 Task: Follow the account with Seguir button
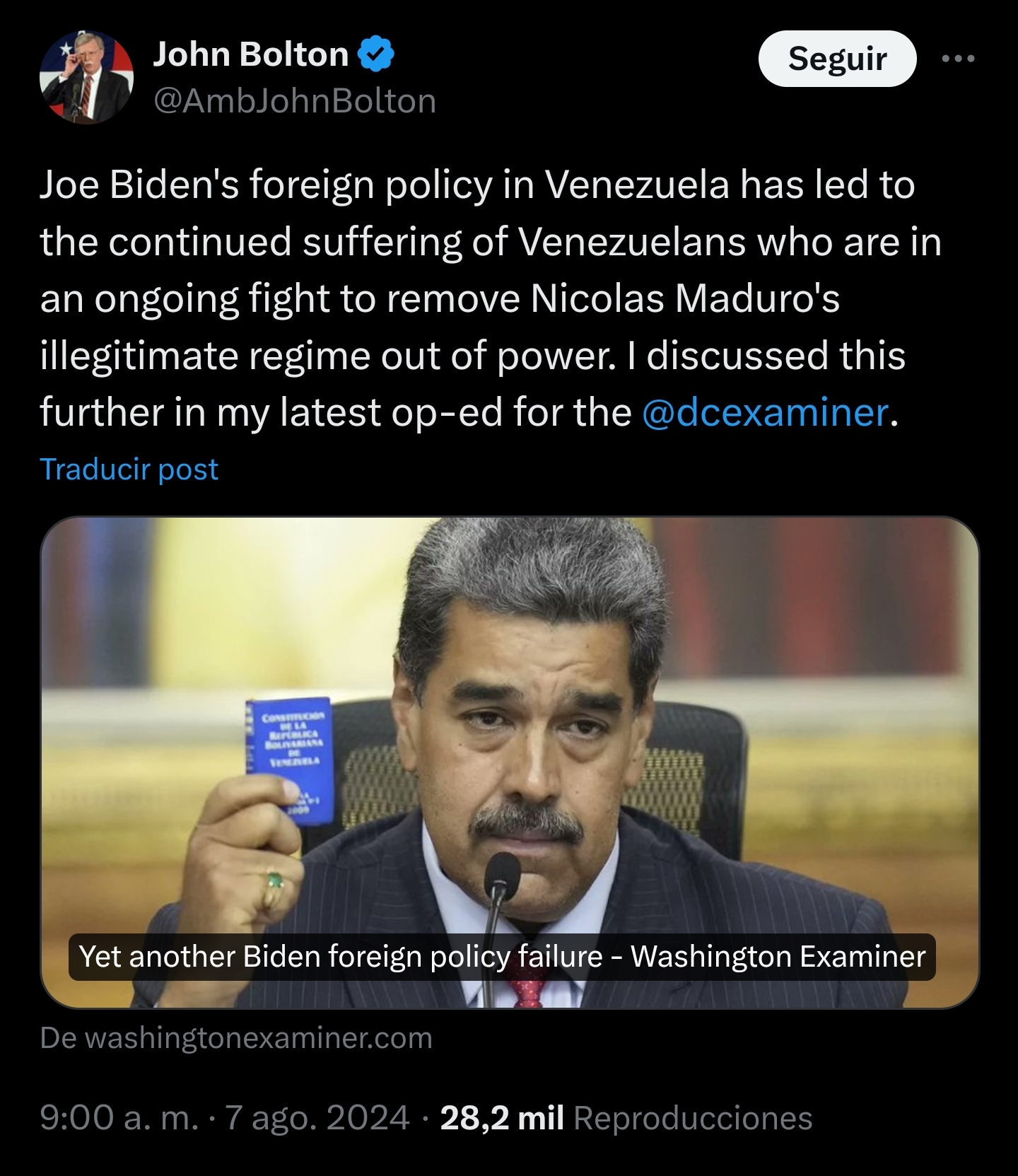pos(837,59)
